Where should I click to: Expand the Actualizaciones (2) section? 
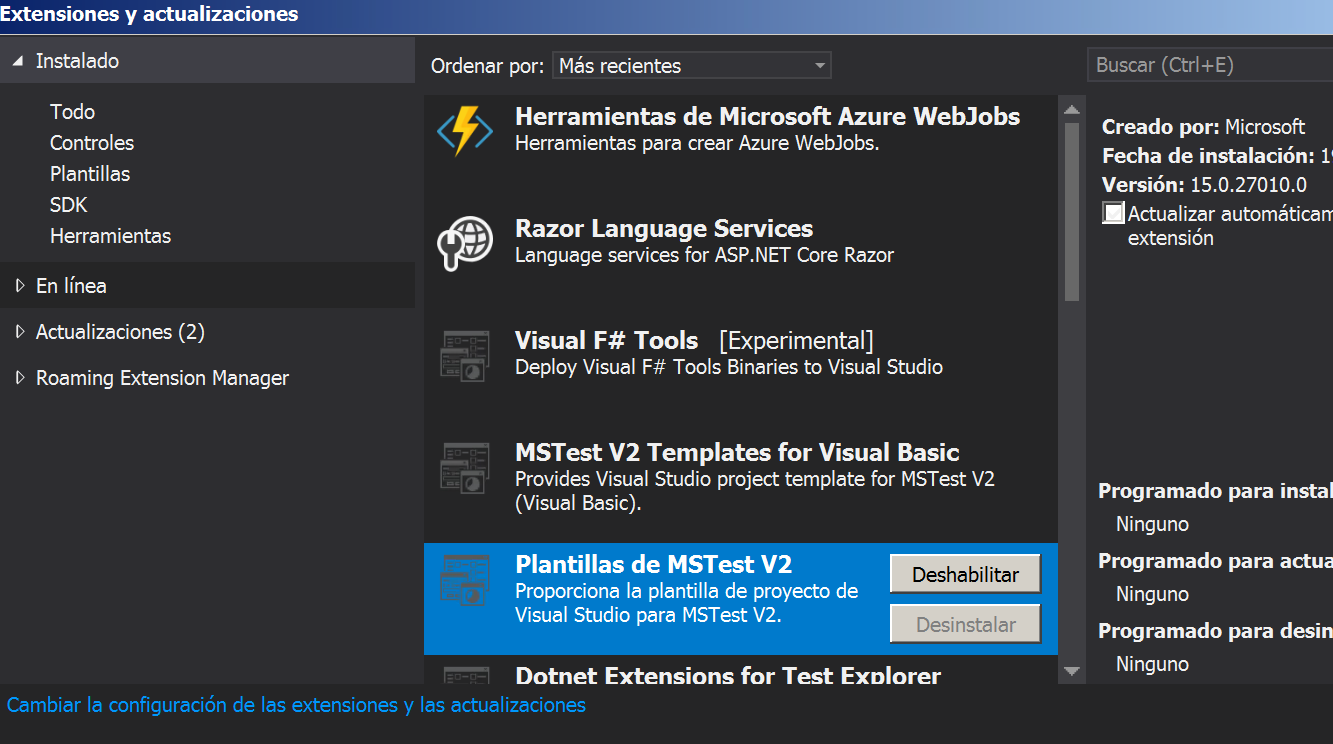pos(19,332)
